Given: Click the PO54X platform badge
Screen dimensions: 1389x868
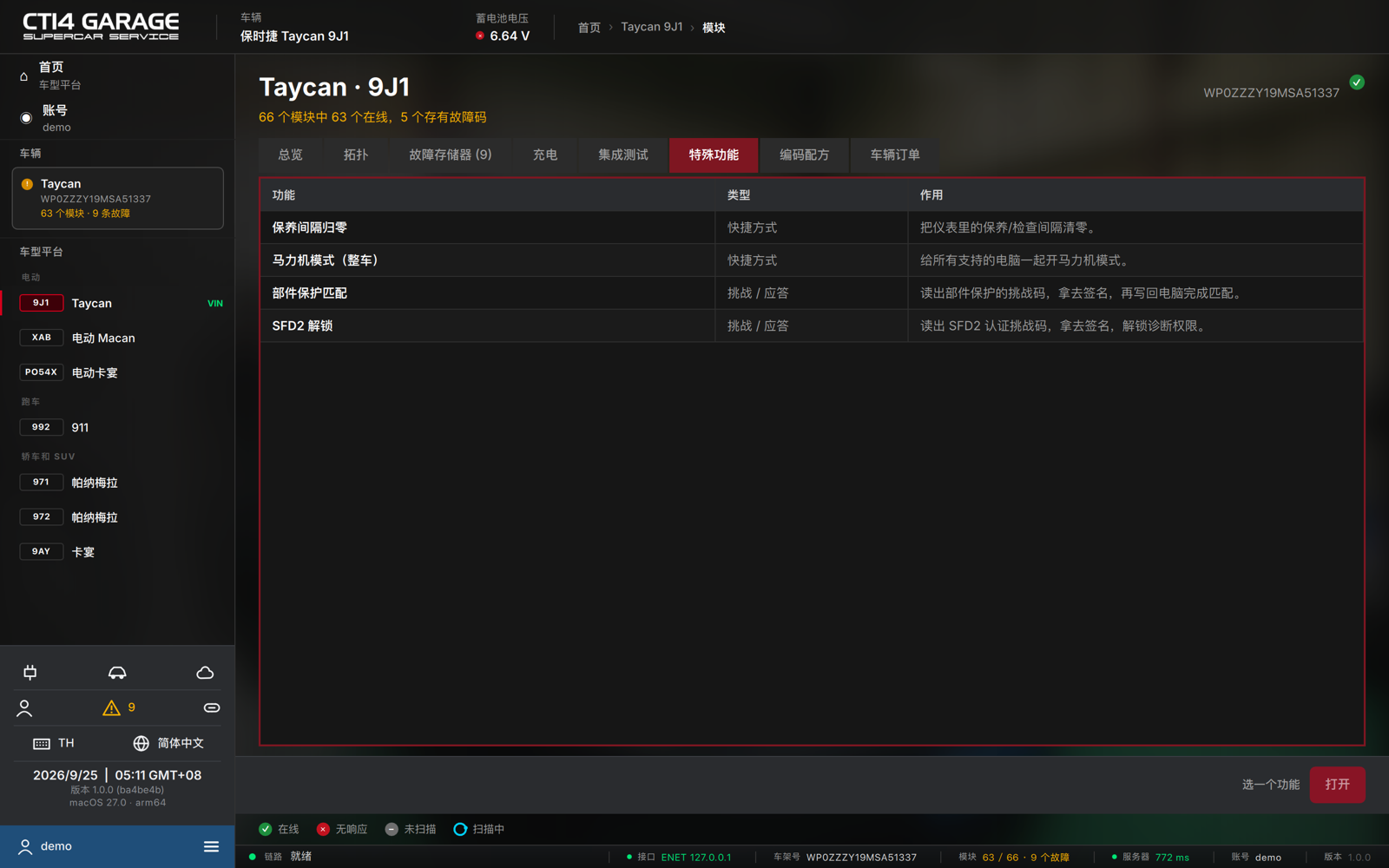Looking at the screenshot, I should [x=41, y=372].
